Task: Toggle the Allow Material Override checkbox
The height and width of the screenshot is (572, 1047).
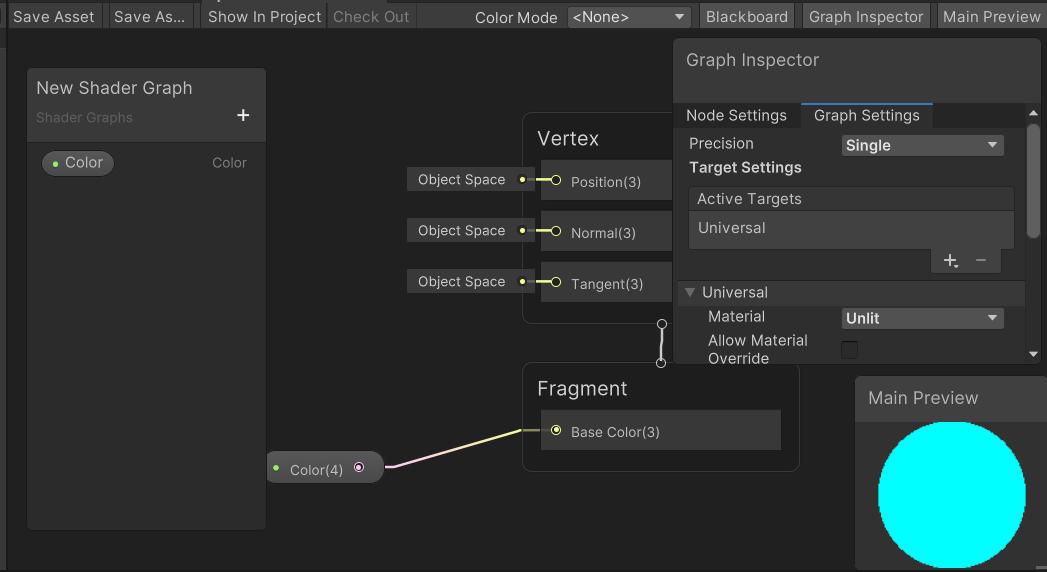Action: (x=849, y=349)
